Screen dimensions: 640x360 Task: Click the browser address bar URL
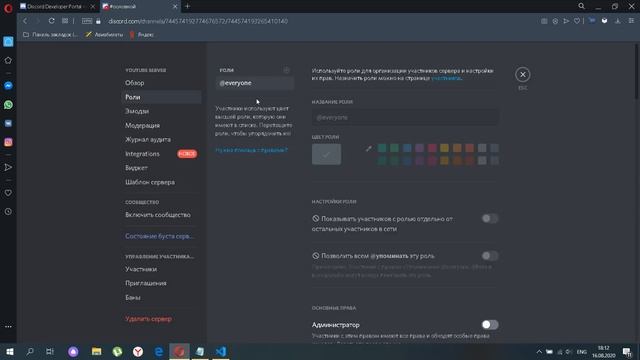tap(198, 21)
